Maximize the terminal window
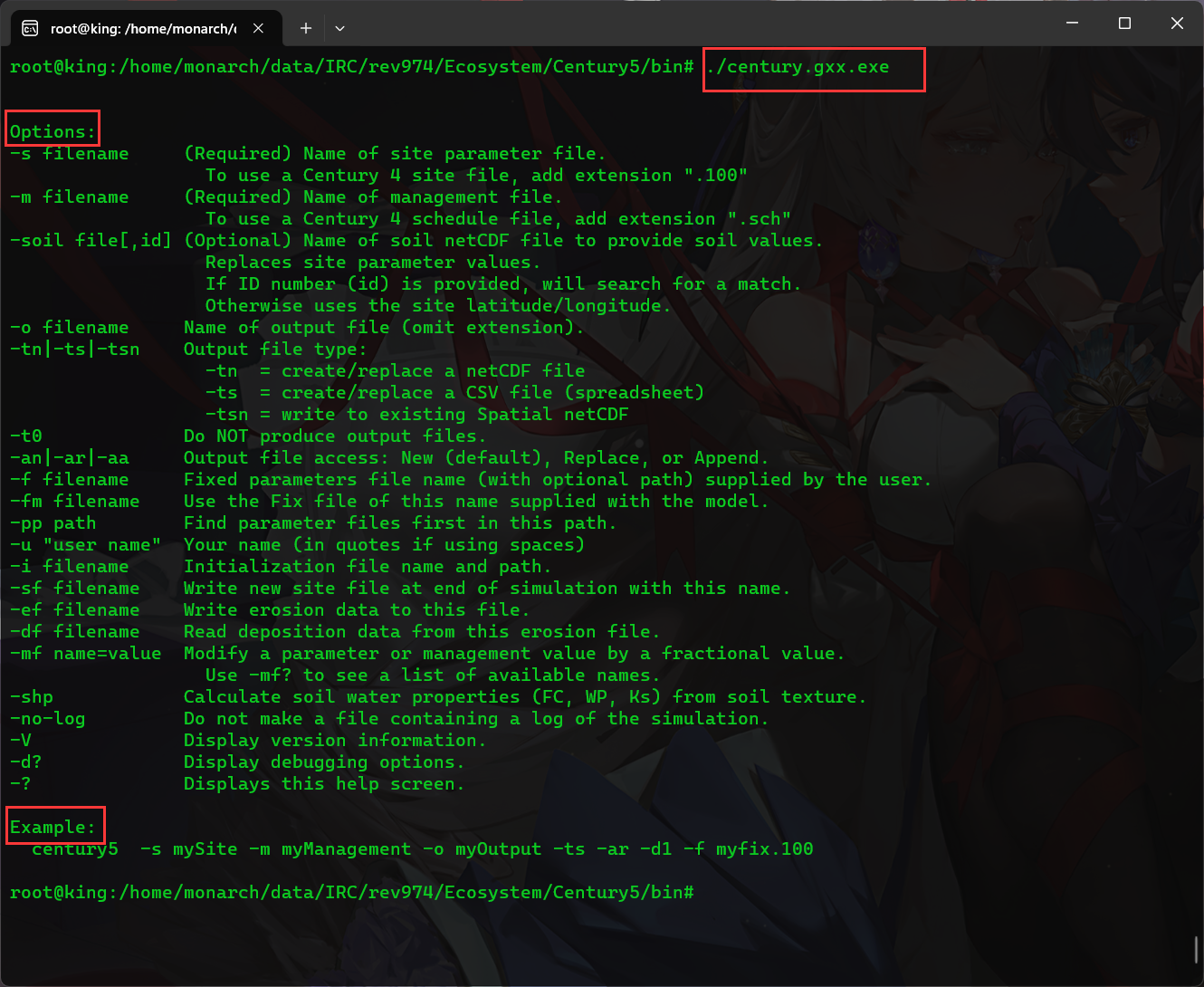The width and height of the screenshot is (1204, 987). (x=1124, y=24)
